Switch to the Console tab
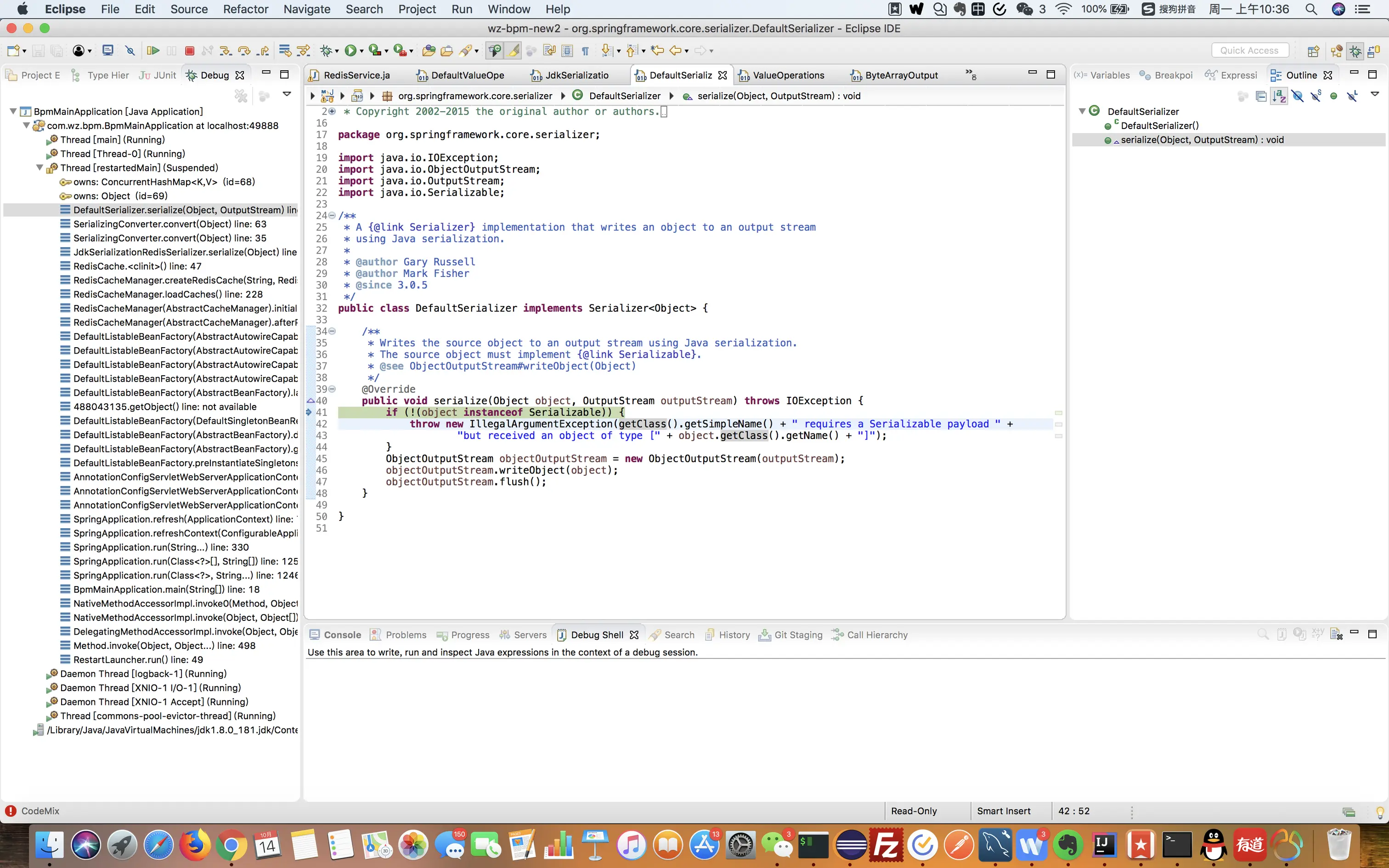Viewport: 1389px width, 868px height. click(x=335, y=635)
